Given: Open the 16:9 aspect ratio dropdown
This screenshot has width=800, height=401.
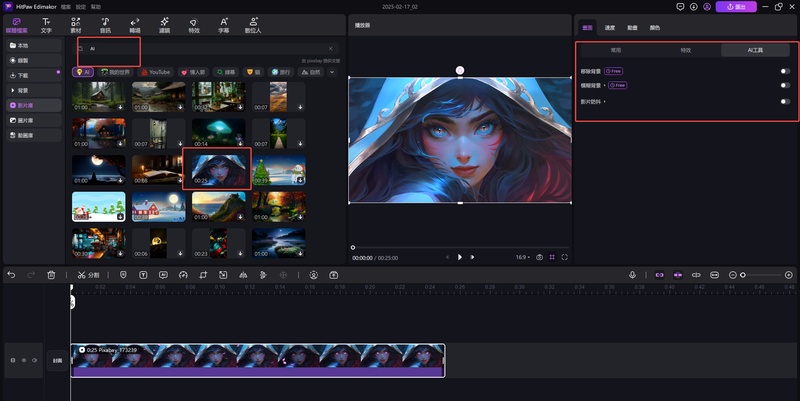Looking at the screenshot, I should [x=522, y=257].
